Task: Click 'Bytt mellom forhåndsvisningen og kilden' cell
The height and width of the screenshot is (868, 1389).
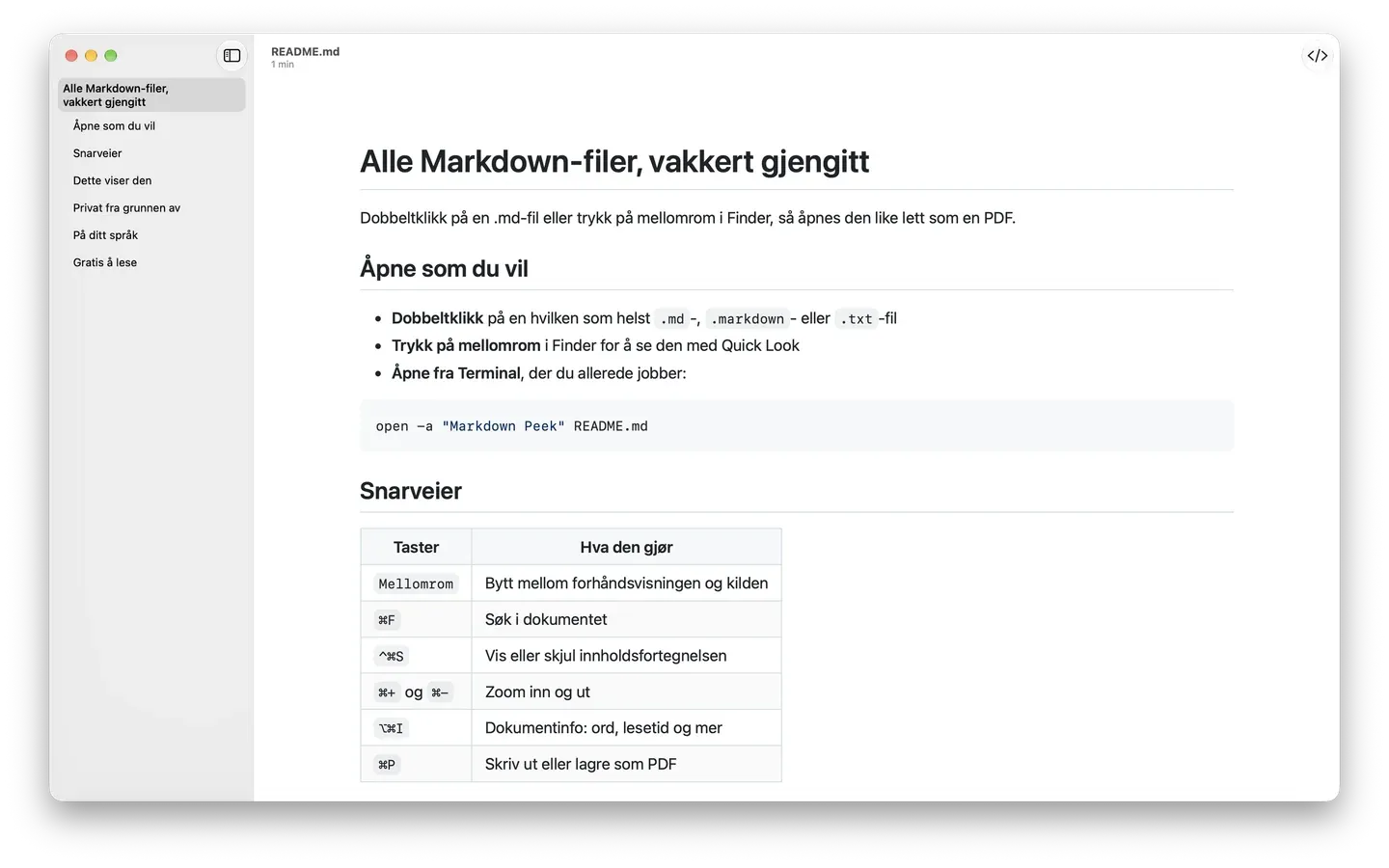Action: click(x=626, y=583)
